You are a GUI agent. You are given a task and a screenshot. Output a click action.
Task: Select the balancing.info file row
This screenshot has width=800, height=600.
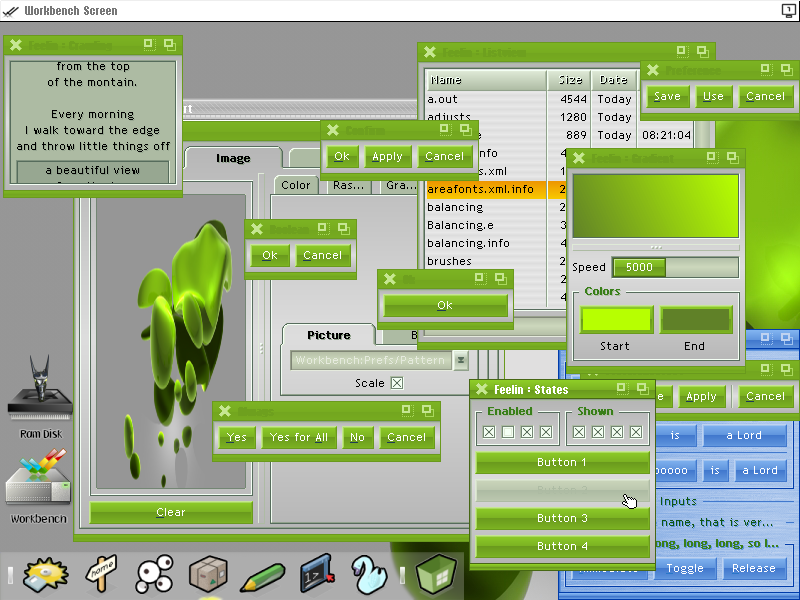[496, 243]
